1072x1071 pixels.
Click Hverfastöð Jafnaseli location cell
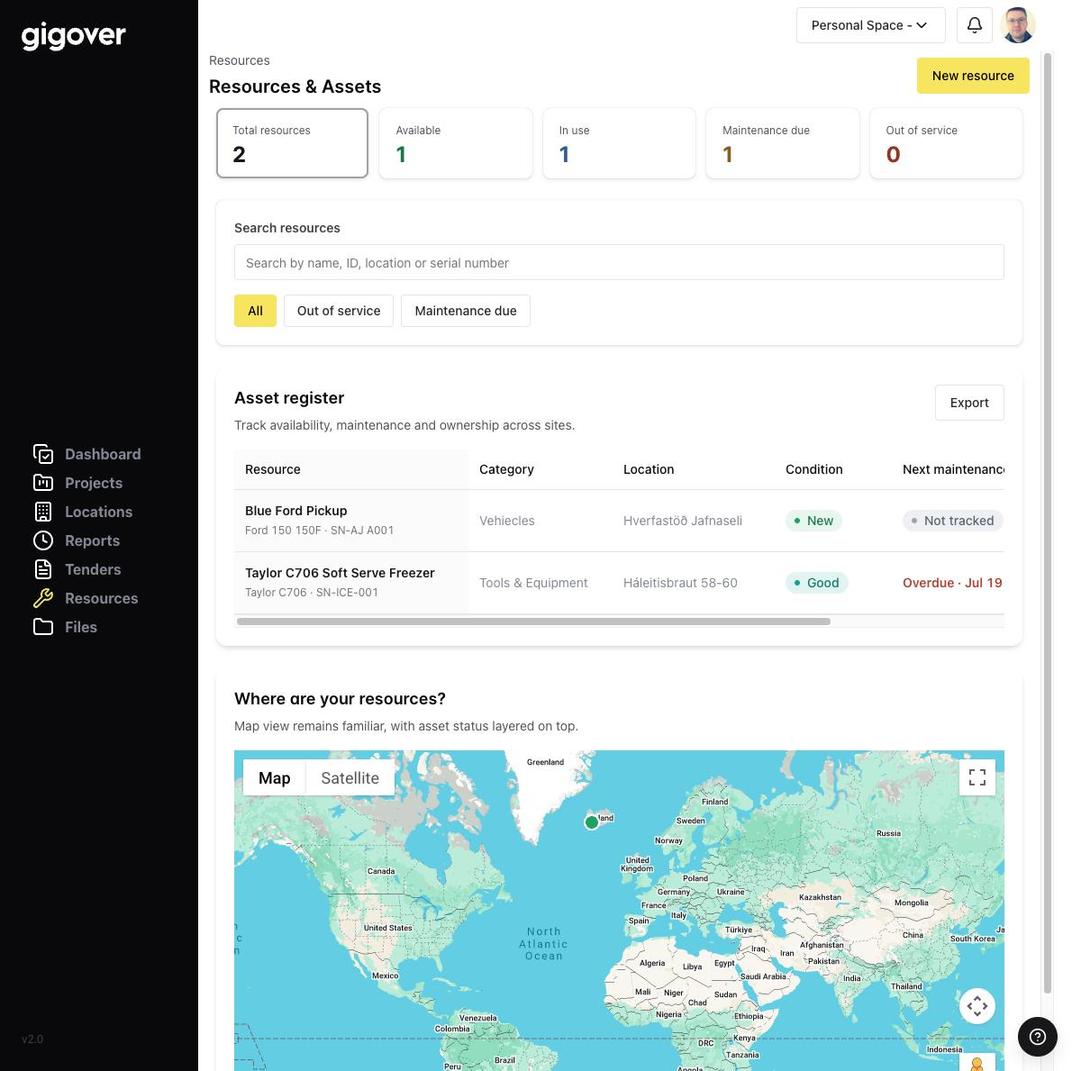click(682, 520)
